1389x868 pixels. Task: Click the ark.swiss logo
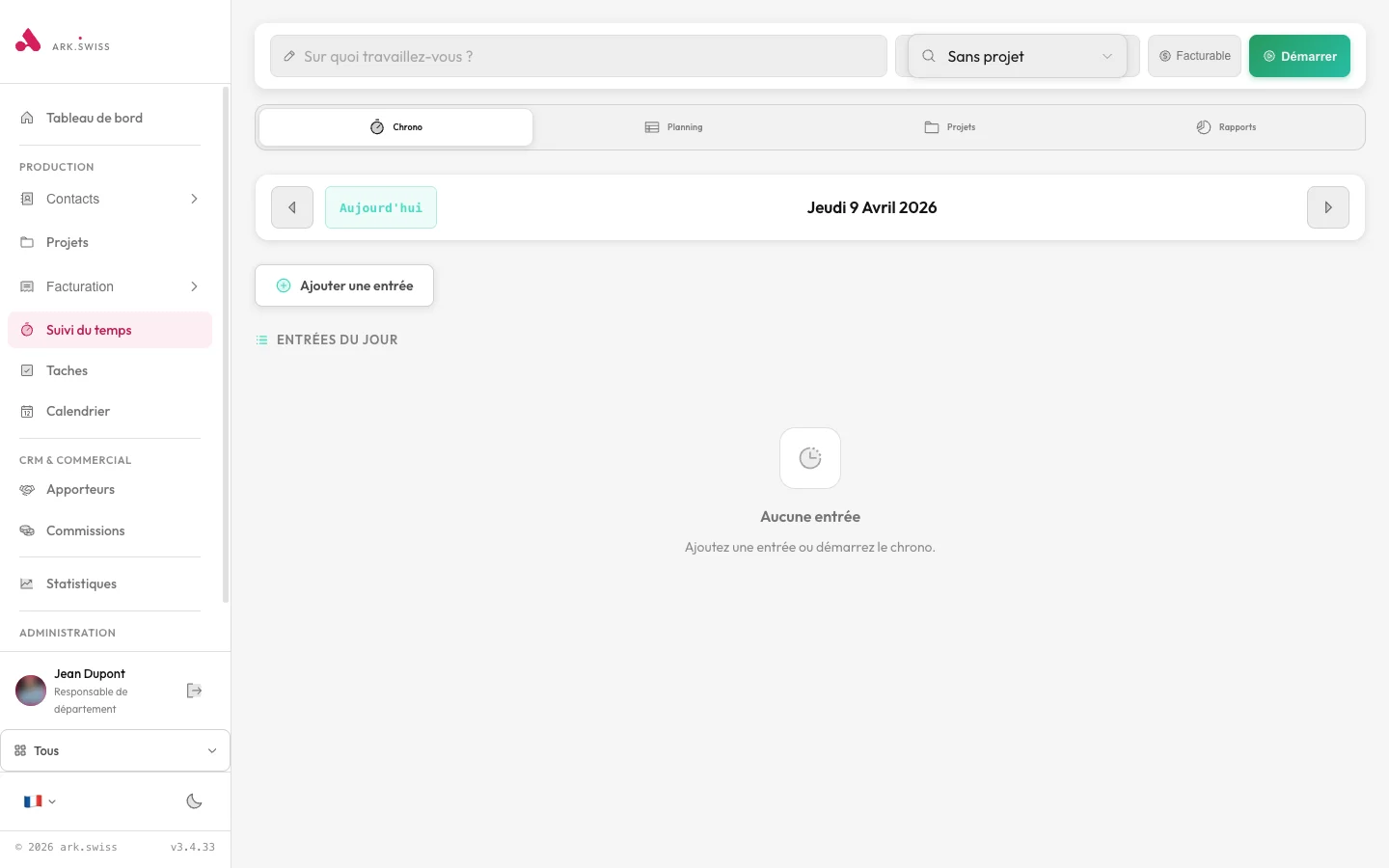click(62, 41)
